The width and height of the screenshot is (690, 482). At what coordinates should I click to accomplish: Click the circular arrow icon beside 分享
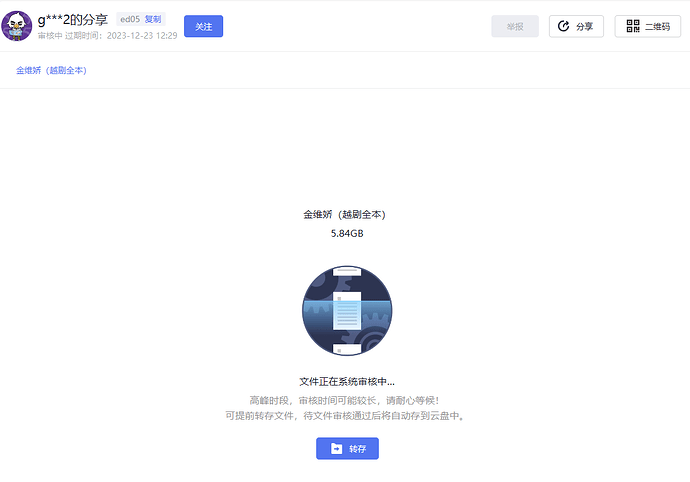click(x=563, y=26)
